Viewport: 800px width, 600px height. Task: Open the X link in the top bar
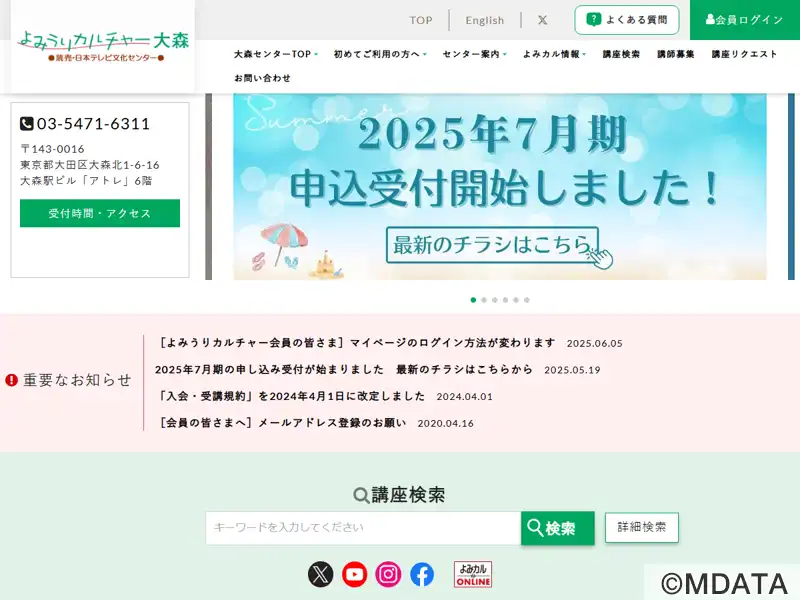coord(542,20)
